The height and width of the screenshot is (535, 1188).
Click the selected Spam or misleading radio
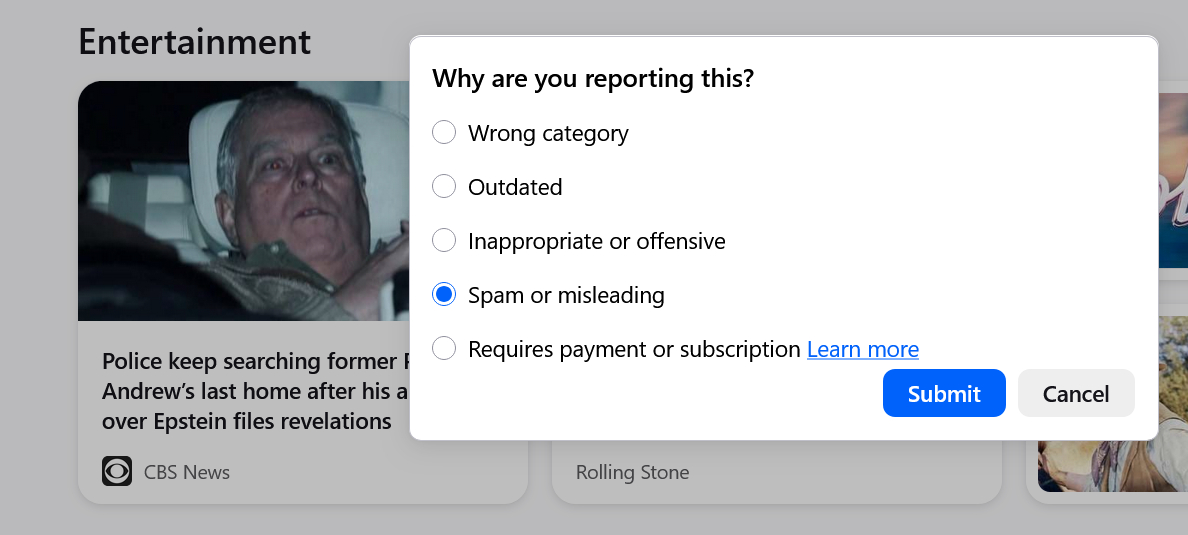click(x=444, y=295)
